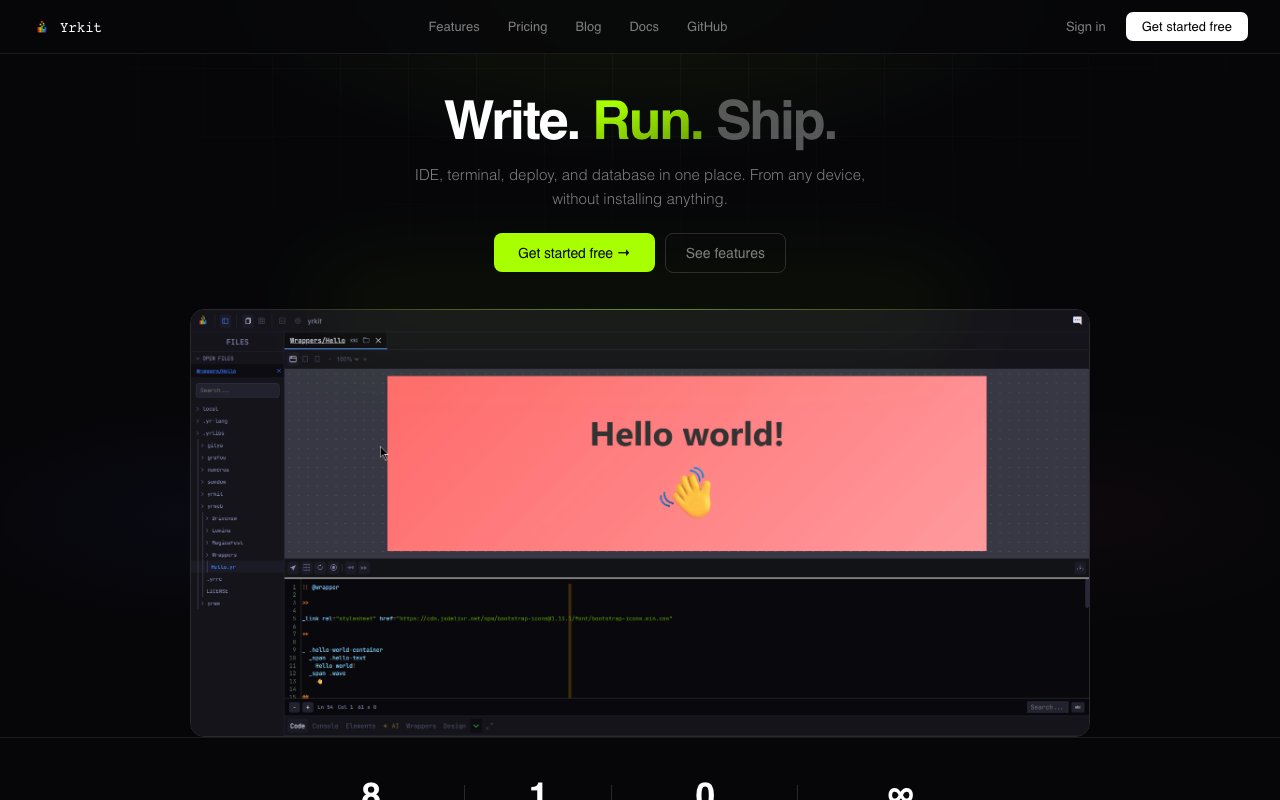This screenshot has height=800, width=1280.
Task: Click the expand arrows icon in bottom tabs
Action: click(x=489, y=726)
